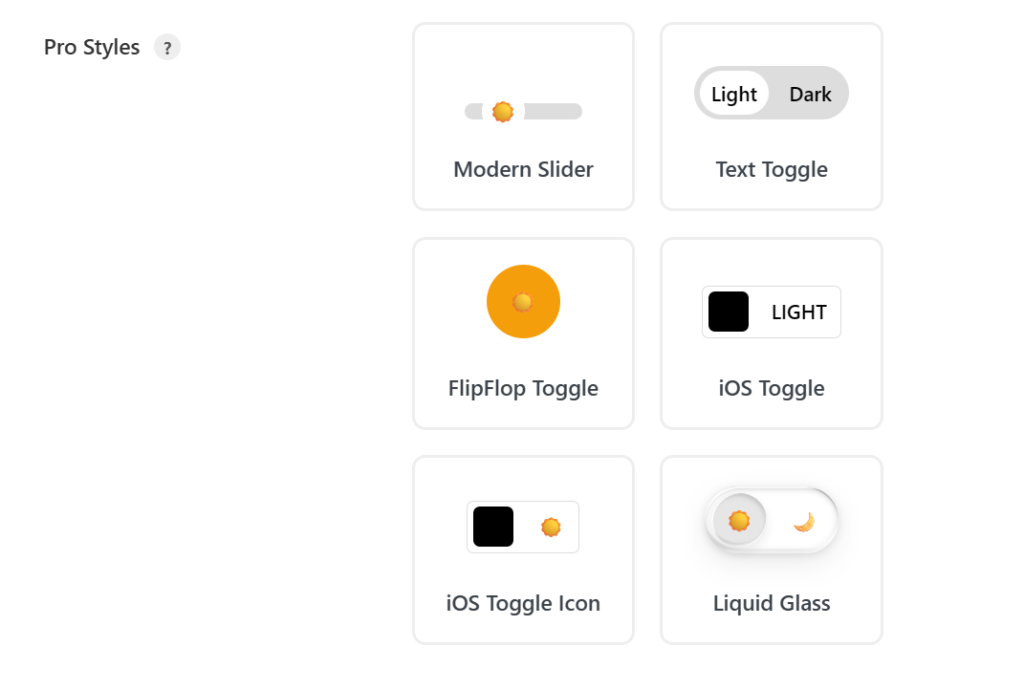The height and width of the screenshot is (690, 1024).
Task: Click the orange sun in the FlipFlop Toggle preview
Action: [x=522, y=301]
